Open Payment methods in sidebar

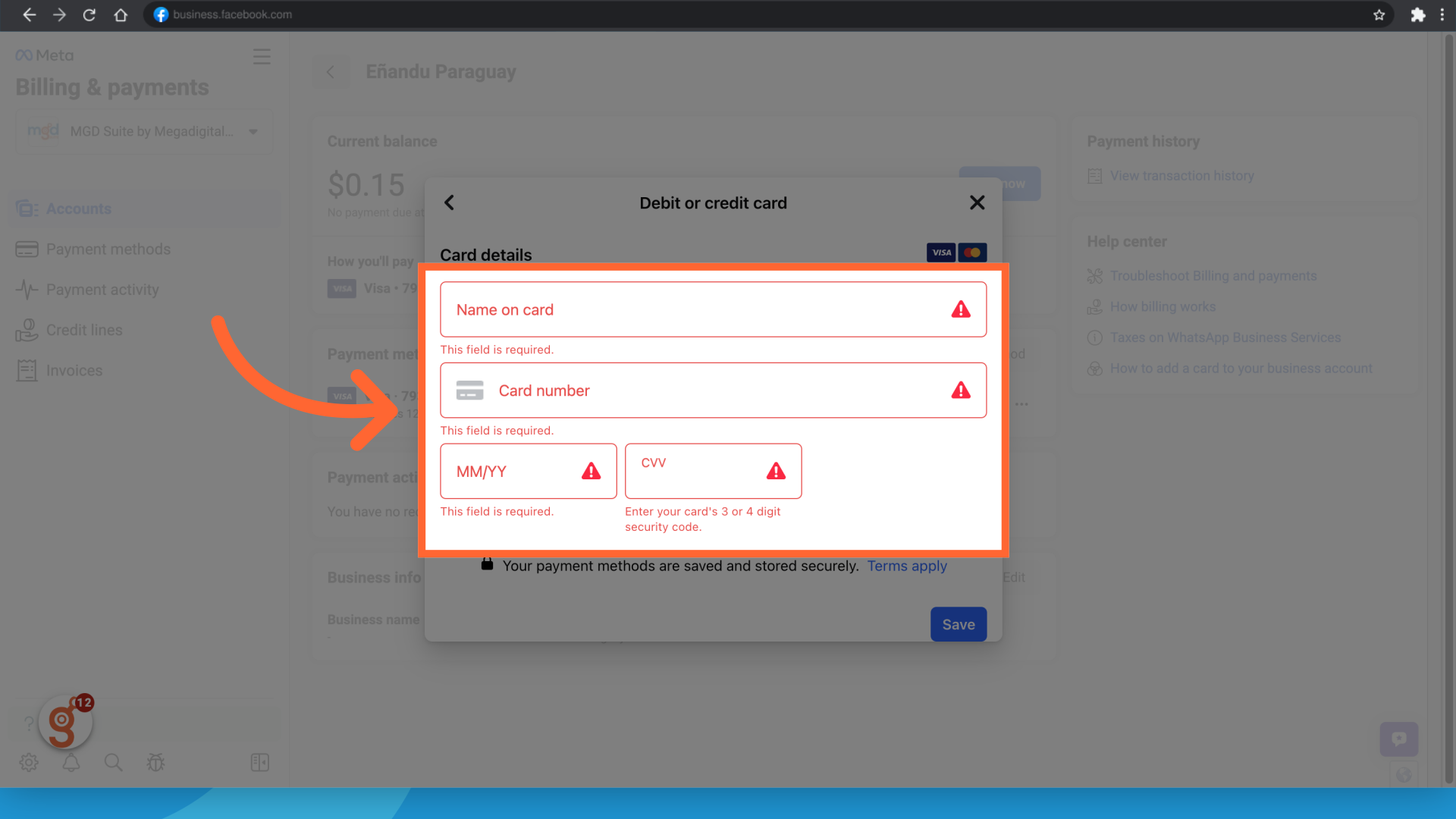click(x=108, y=249)
